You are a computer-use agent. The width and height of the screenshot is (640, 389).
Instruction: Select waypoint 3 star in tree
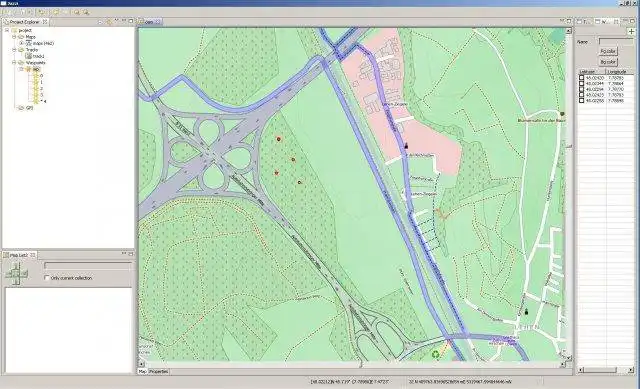coord(36,95)
